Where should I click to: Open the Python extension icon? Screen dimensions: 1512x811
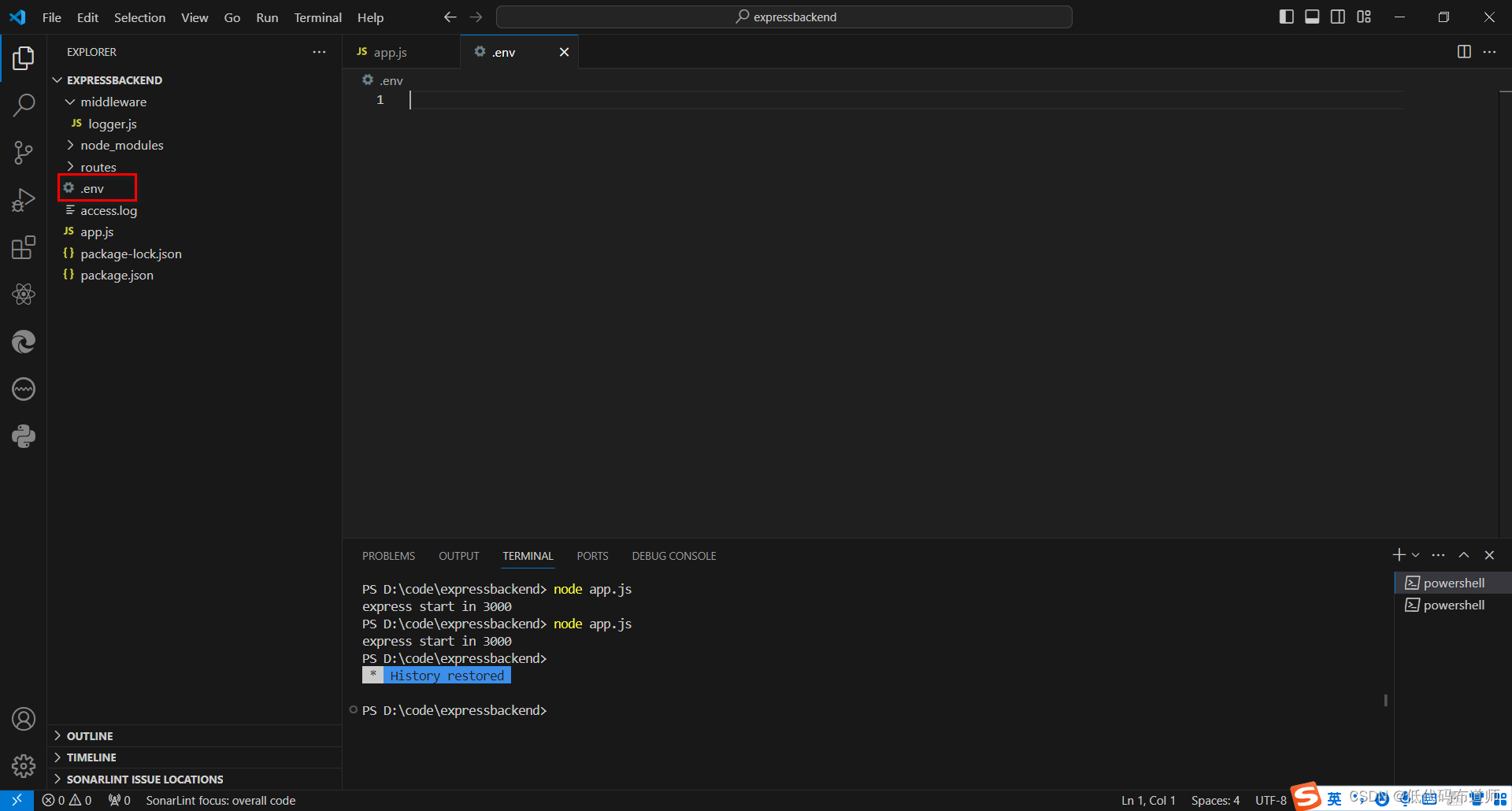tap(24, 436)
